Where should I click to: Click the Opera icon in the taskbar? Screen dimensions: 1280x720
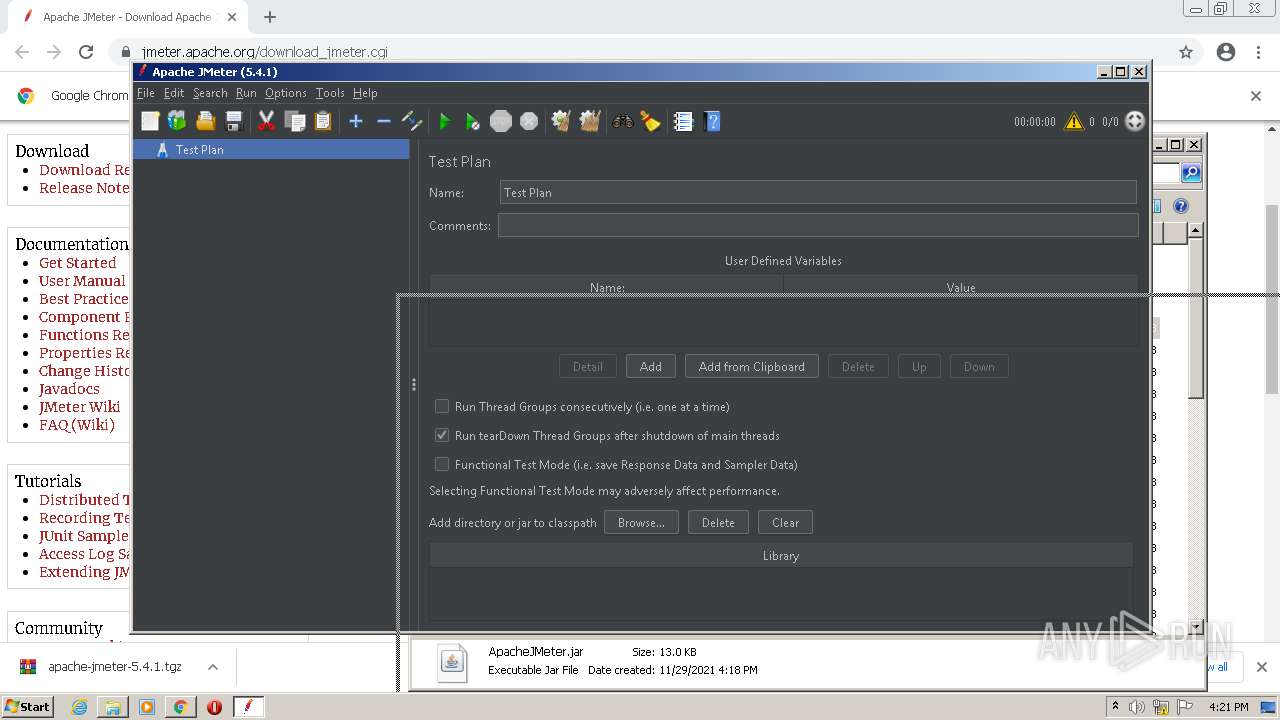(x=214, y=707)
